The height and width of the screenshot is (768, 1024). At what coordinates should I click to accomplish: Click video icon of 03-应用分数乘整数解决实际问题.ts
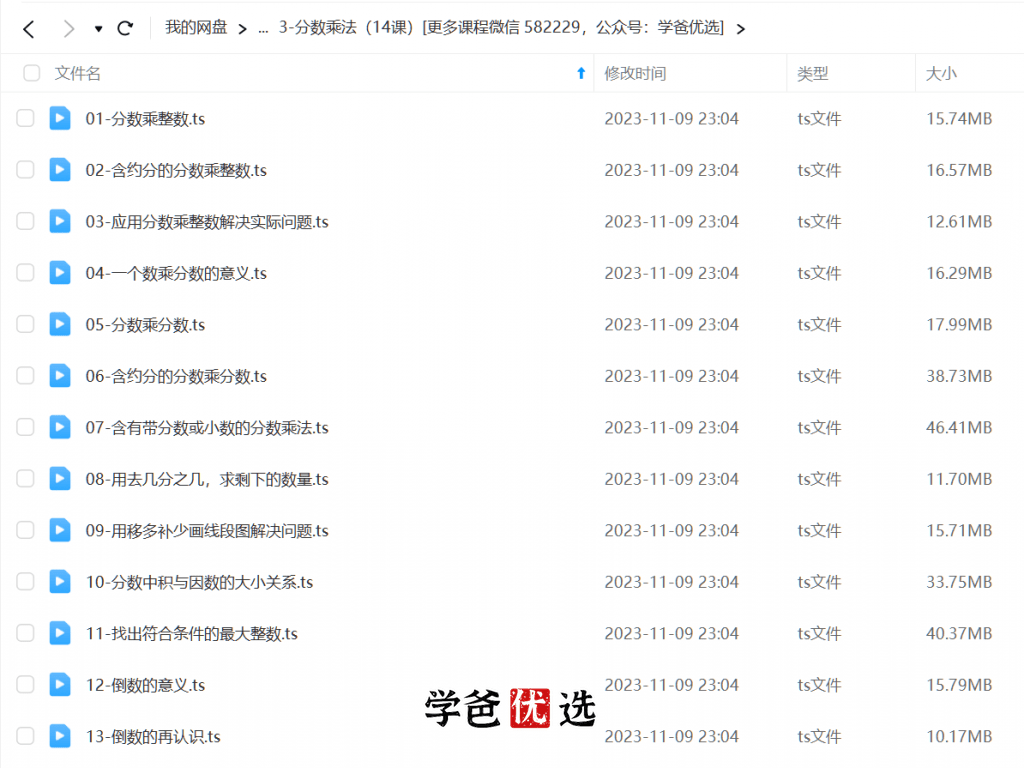[x=60, y=221]
